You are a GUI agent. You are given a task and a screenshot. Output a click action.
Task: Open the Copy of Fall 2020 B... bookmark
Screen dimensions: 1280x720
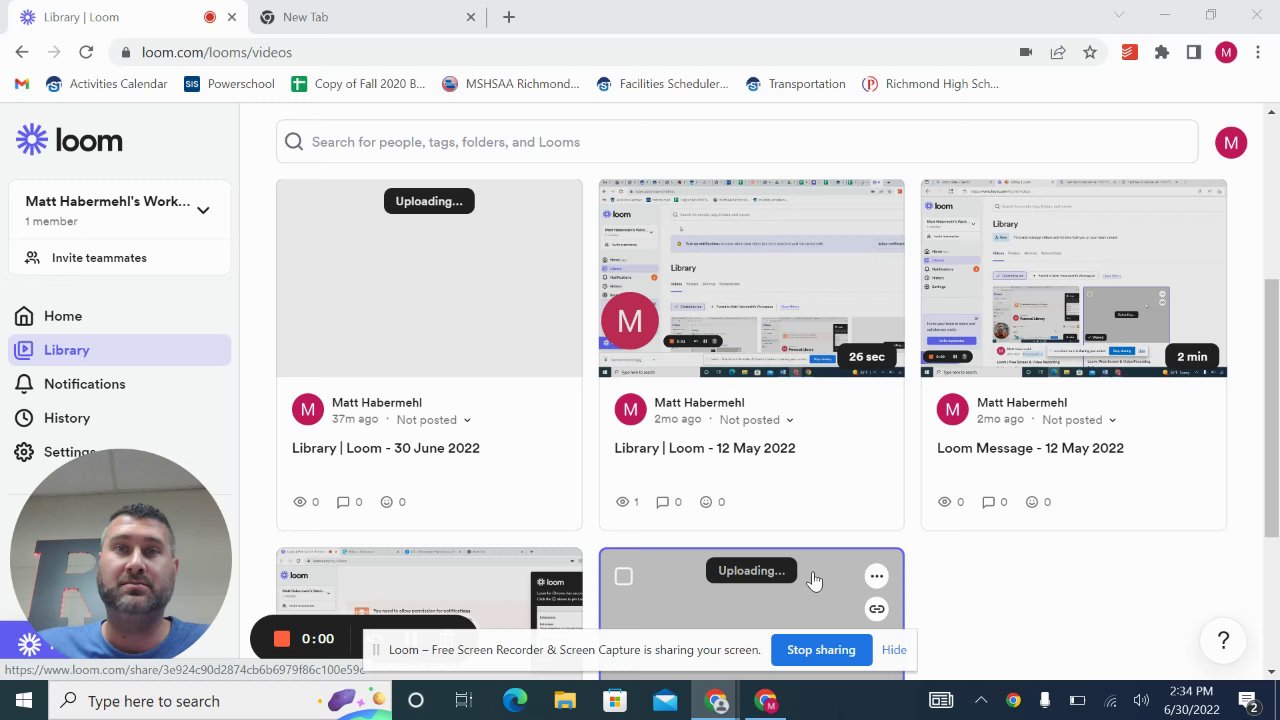click(x=358, y=84)
